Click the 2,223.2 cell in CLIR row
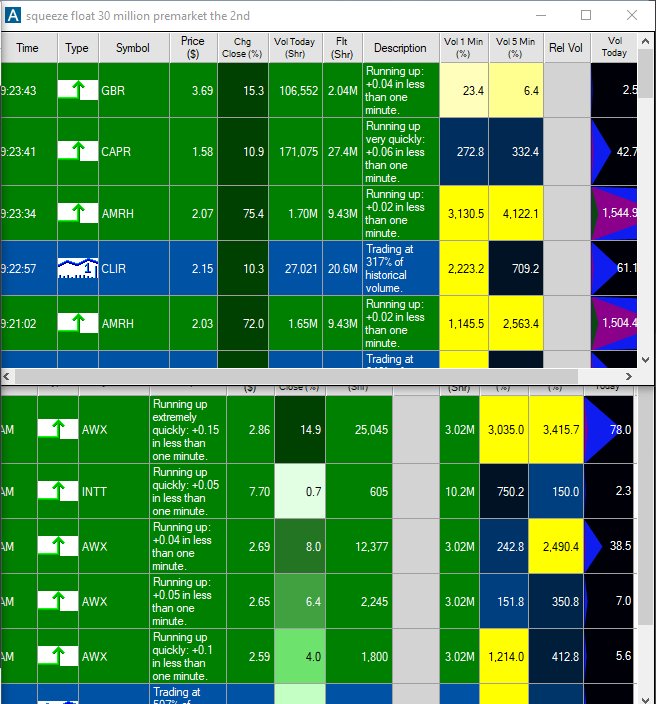Image resolution: width=656 pixels, height=704 pixels. tap(464, 268)
